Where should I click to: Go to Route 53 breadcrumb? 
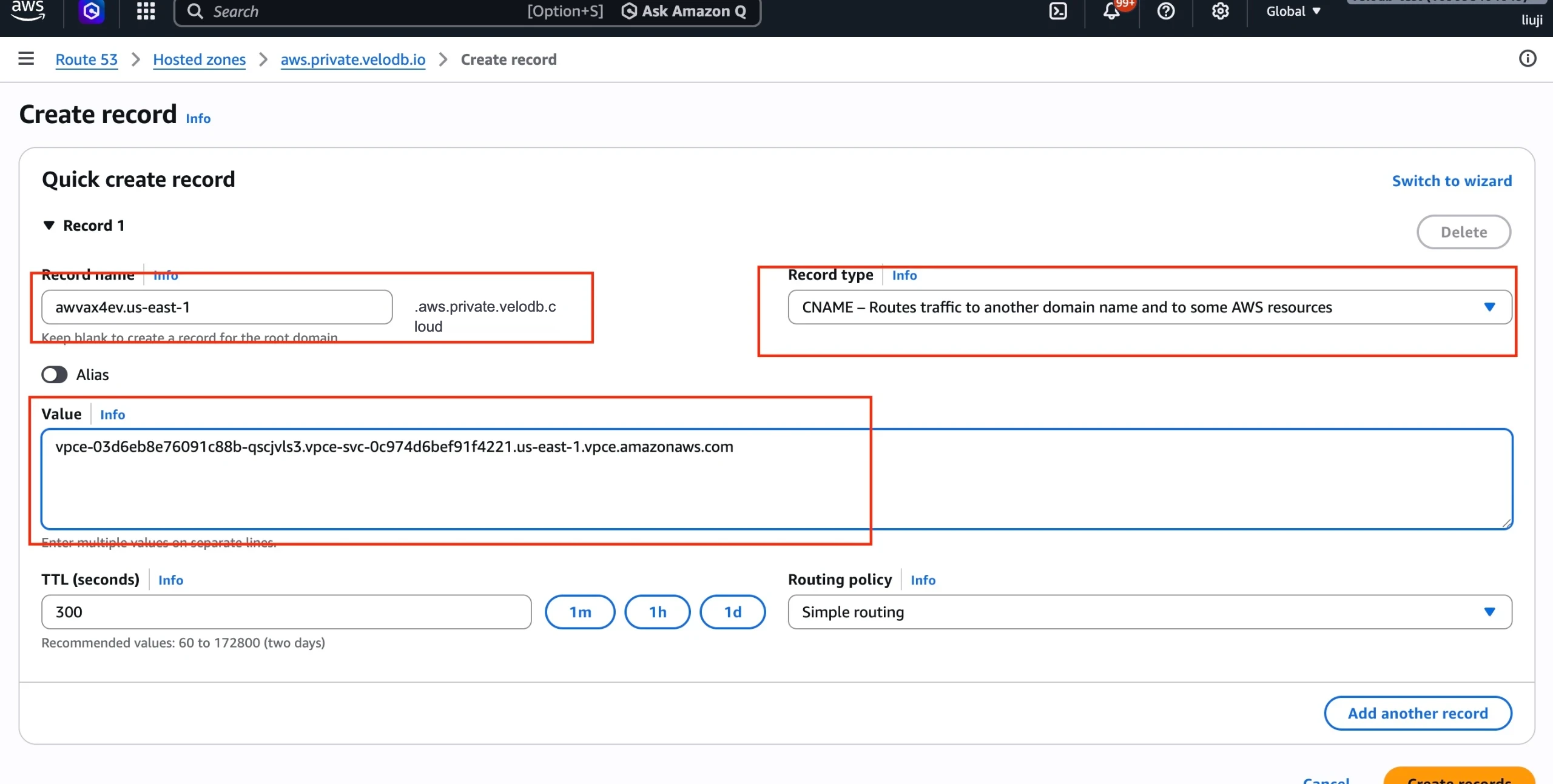point(86,59)
